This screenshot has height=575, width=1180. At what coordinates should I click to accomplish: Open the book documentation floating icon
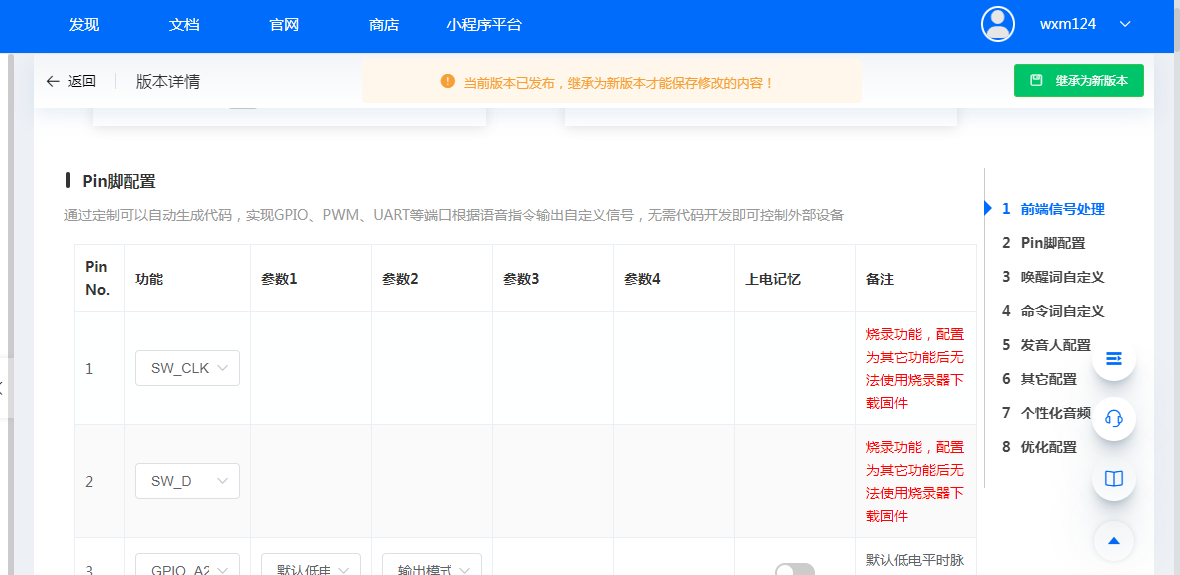click(1114, 479)
